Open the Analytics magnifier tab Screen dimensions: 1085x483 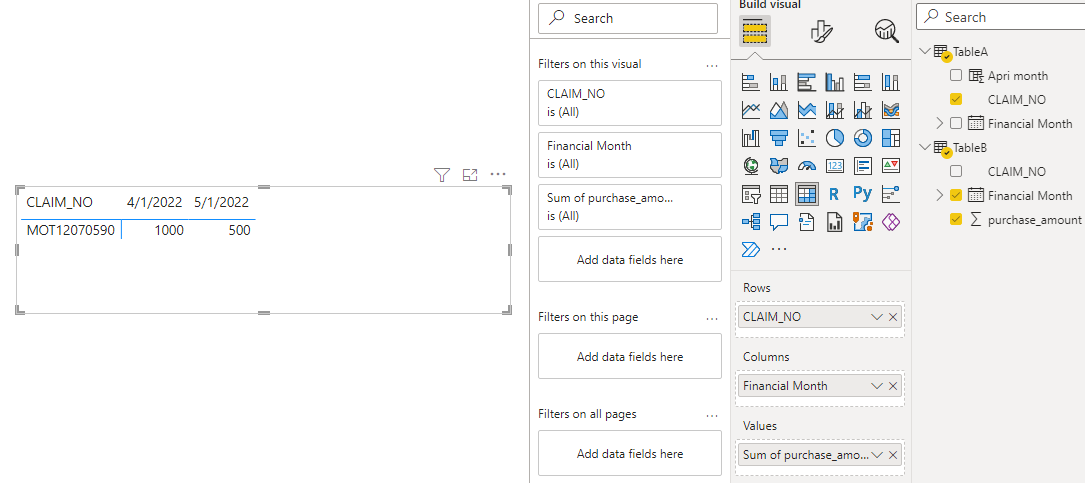(886, 30)
